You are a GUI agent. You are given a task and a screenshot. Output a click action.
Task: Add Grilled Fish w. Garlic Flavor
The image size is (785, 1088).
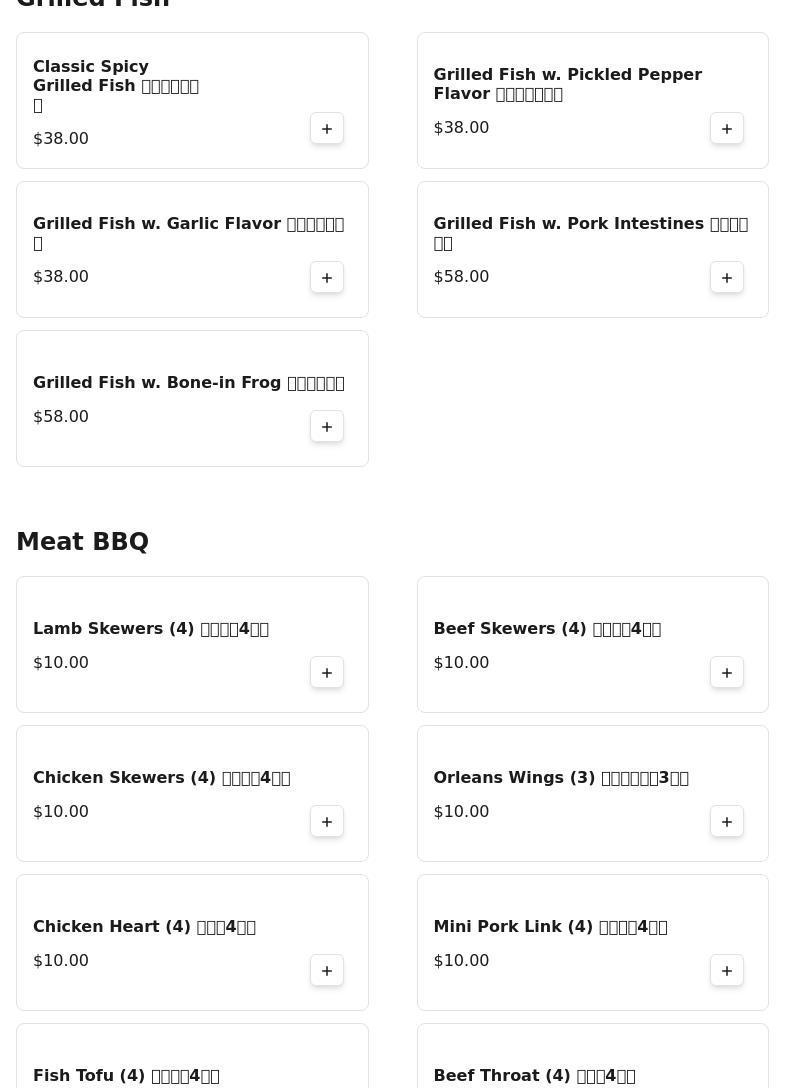327,278
